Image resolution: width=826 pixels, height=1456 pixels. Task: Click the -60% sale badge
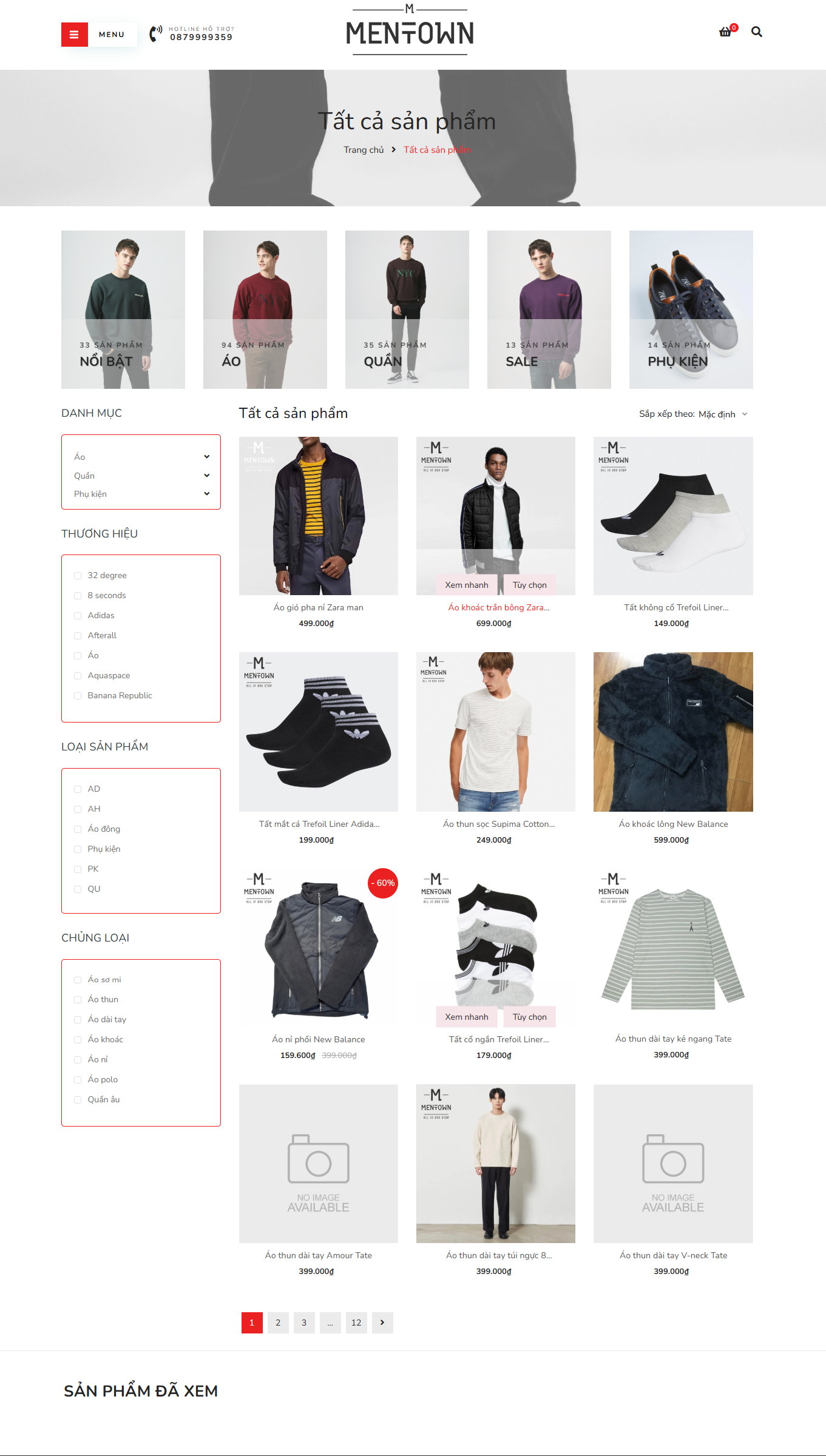pos(383,883)
